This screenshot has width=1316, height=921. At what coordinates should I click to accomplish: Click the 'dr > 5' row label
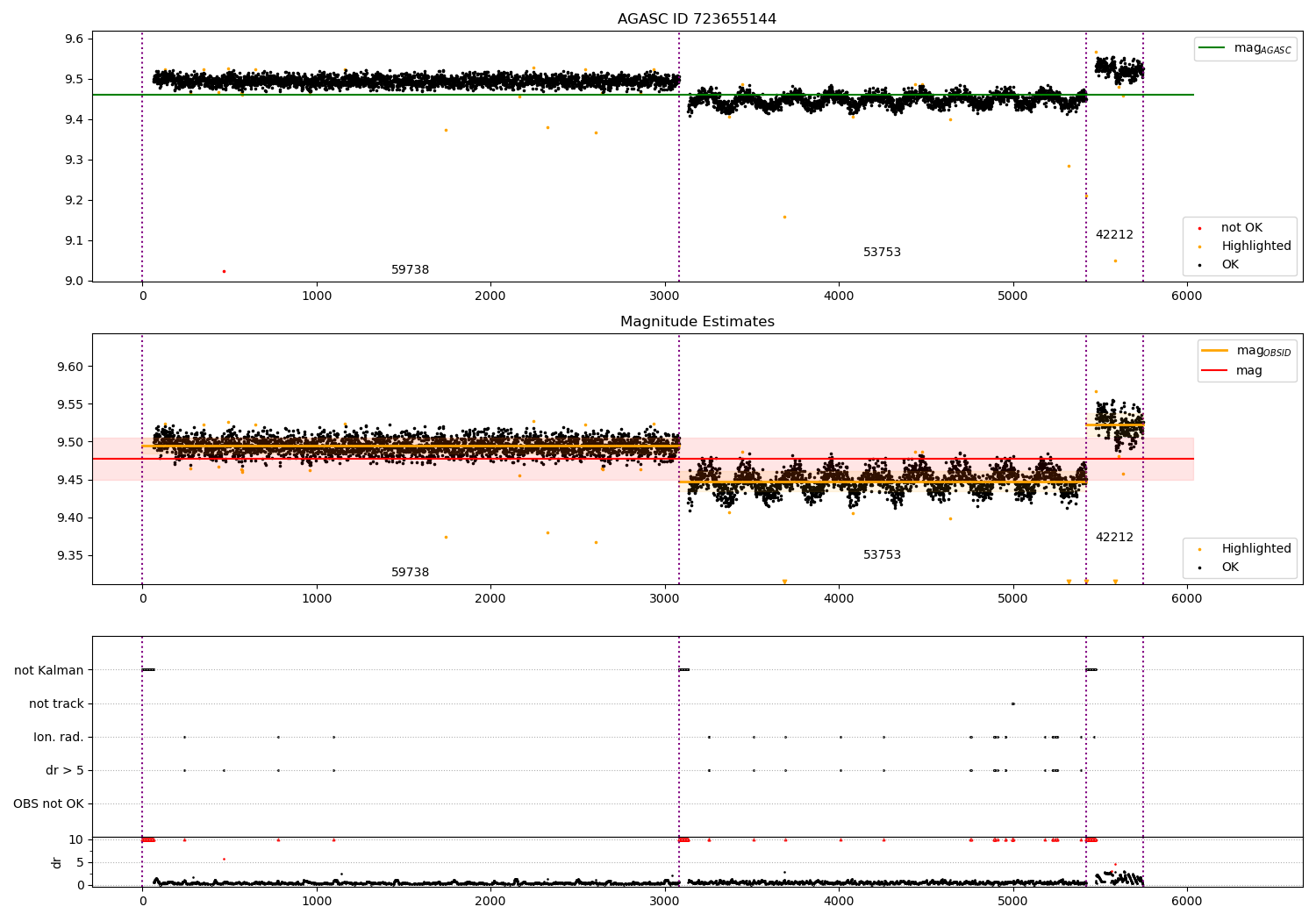tap(65, 770)
